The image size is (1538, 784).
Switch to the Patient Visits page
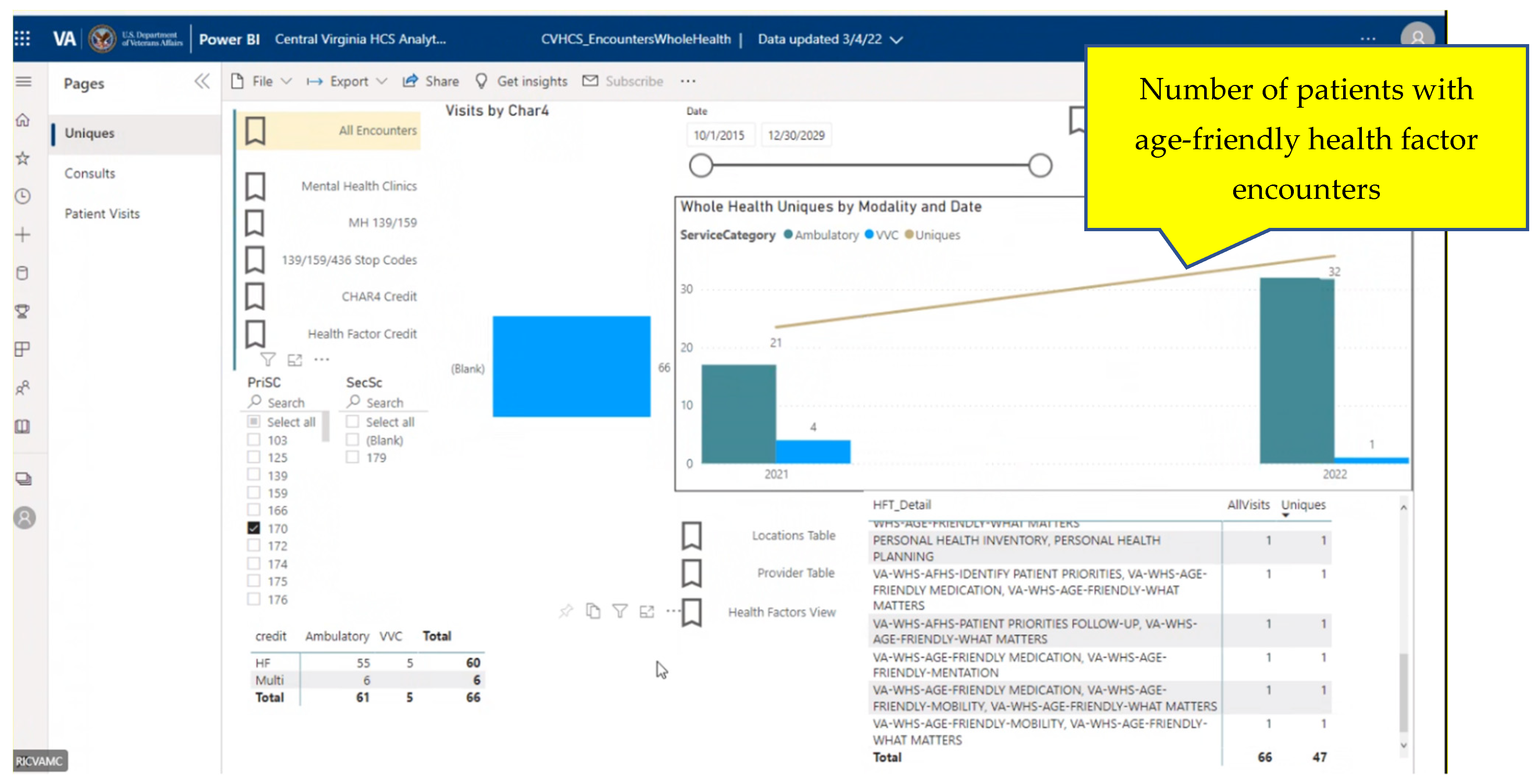point(102,214)
